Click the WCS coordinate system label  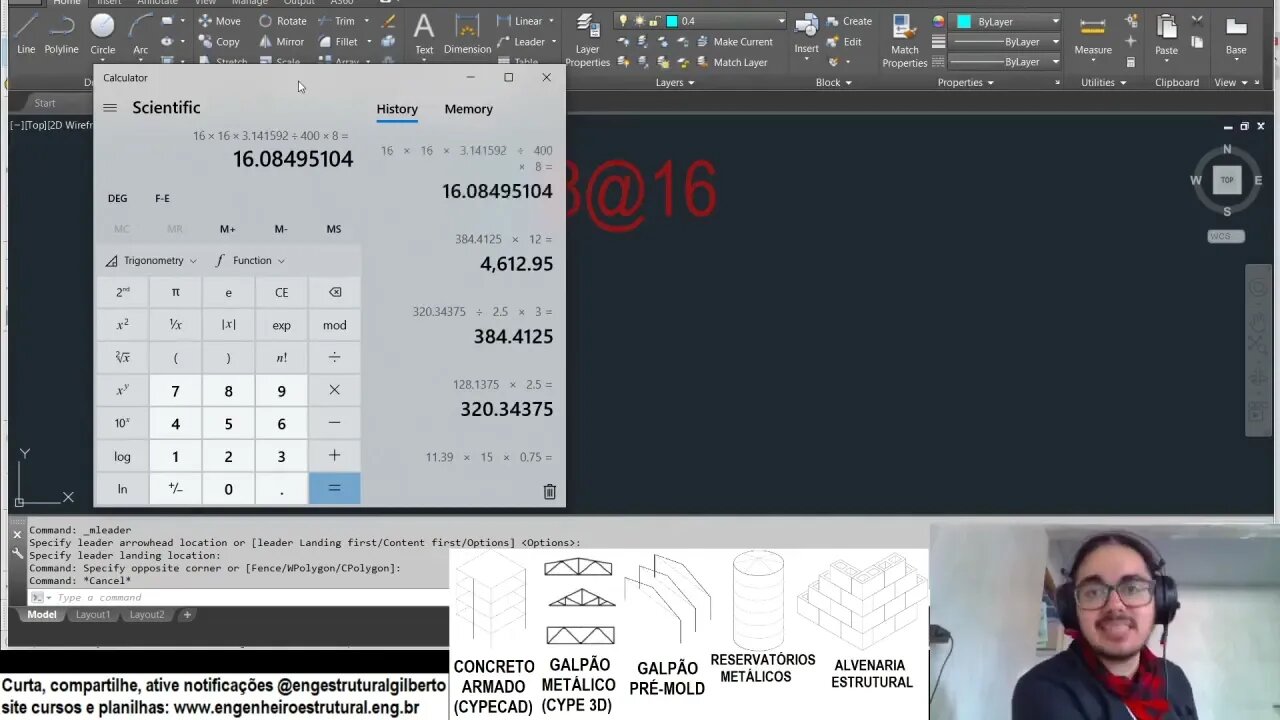1226,236
